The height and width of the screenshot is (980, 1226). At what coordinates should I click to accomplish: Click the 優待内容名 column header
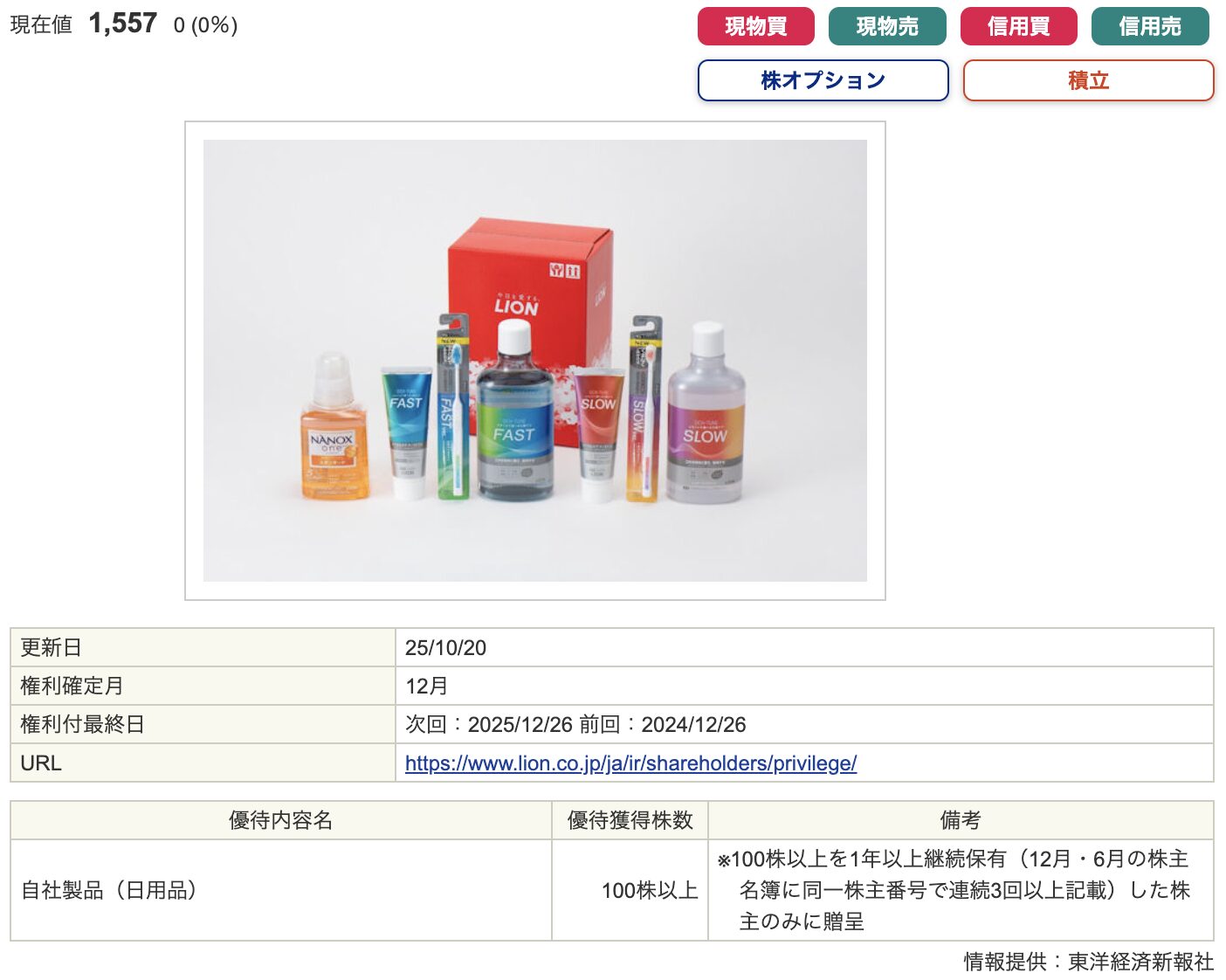click(281, 820)
